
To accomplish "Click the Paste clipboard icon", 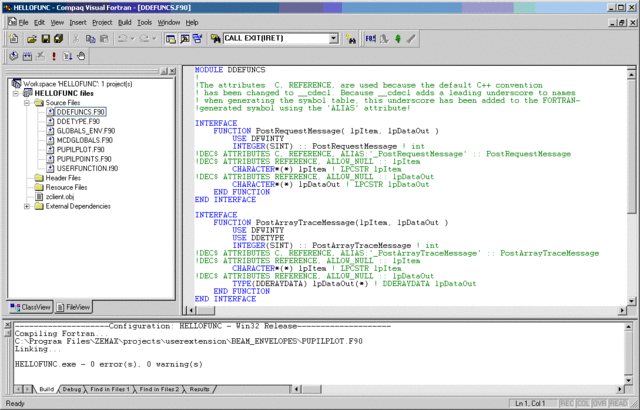I will [x=104, y=39].
